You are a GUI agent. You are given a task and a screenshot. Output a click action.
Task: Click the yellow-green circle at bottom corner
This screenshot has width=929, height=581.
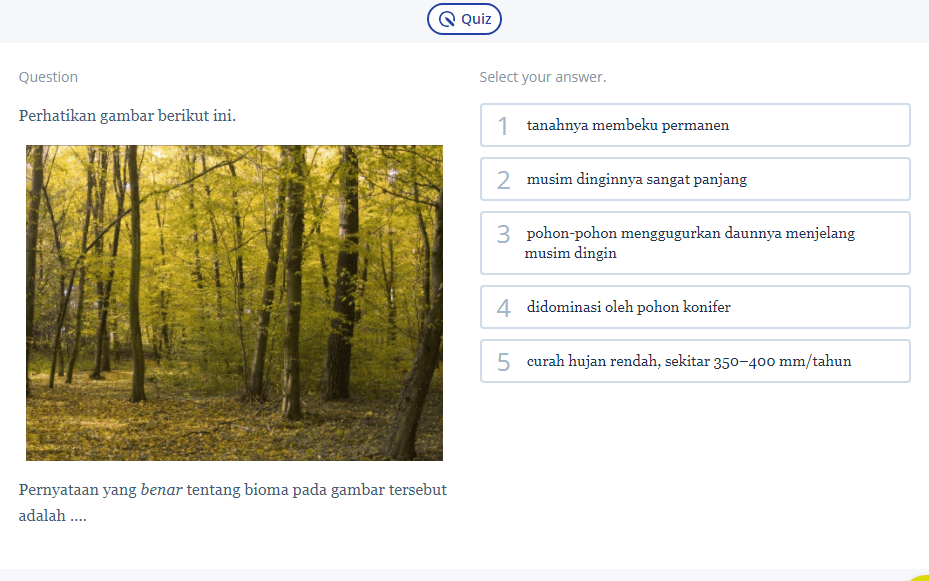pyautogui.click(x=921, y=577)
